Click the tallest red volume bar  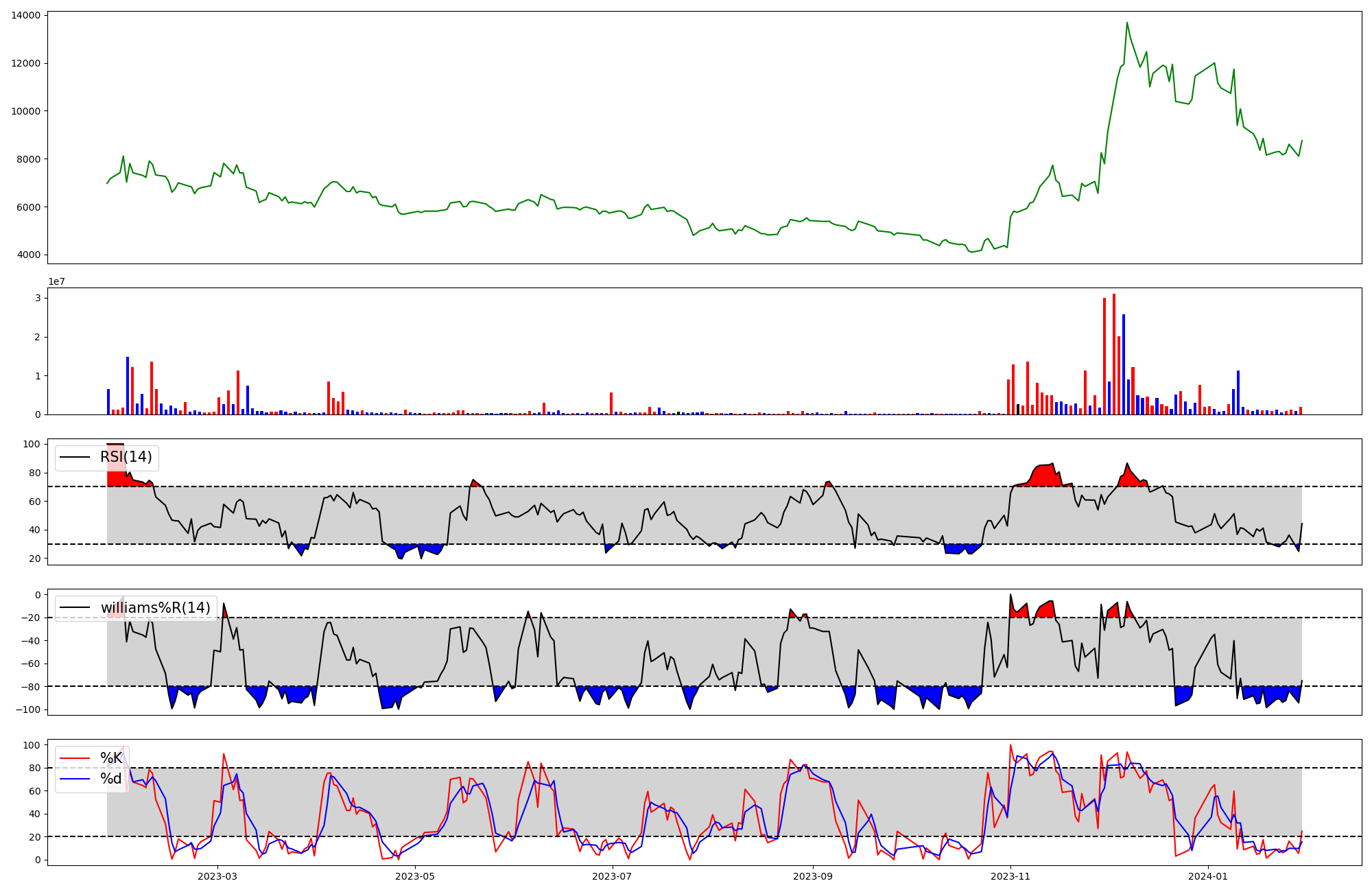(1114, 354)
